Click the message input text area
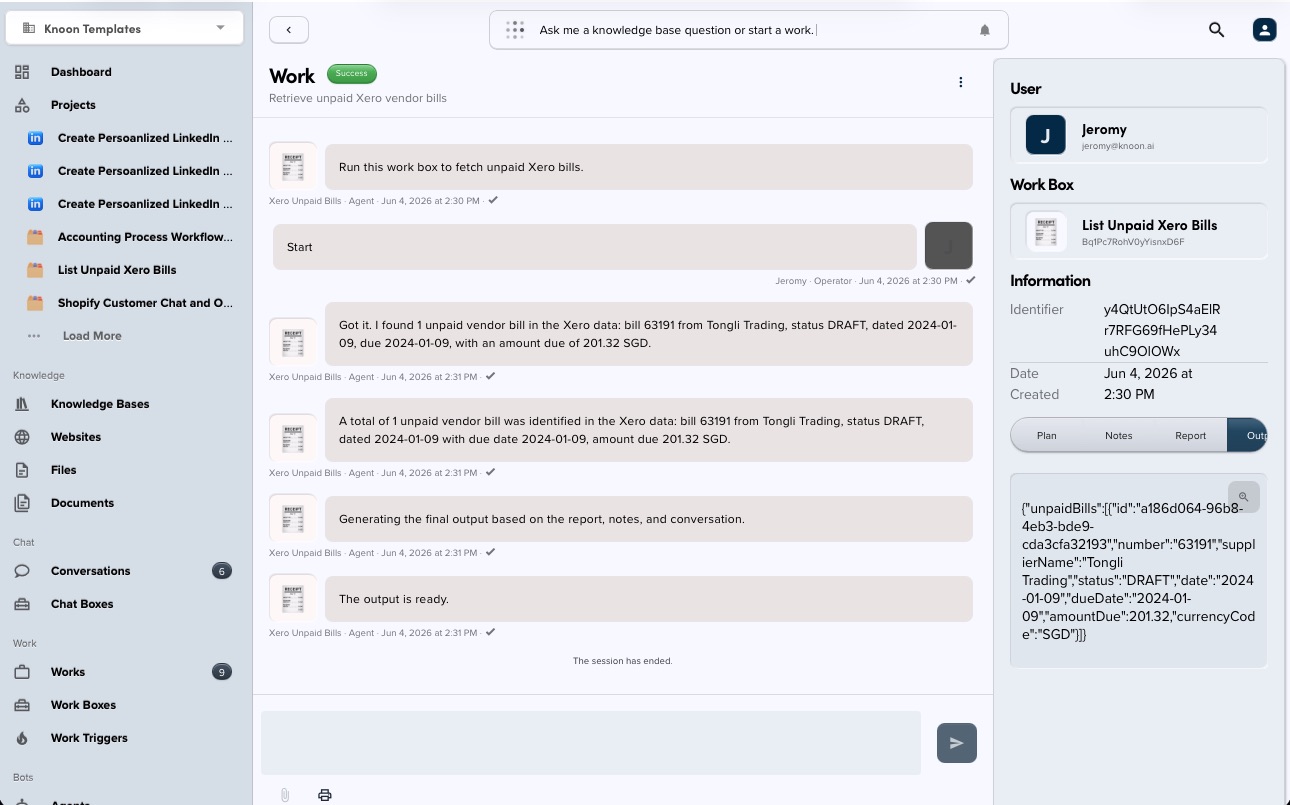The image size is (1290, 805). tap(591, 743)
